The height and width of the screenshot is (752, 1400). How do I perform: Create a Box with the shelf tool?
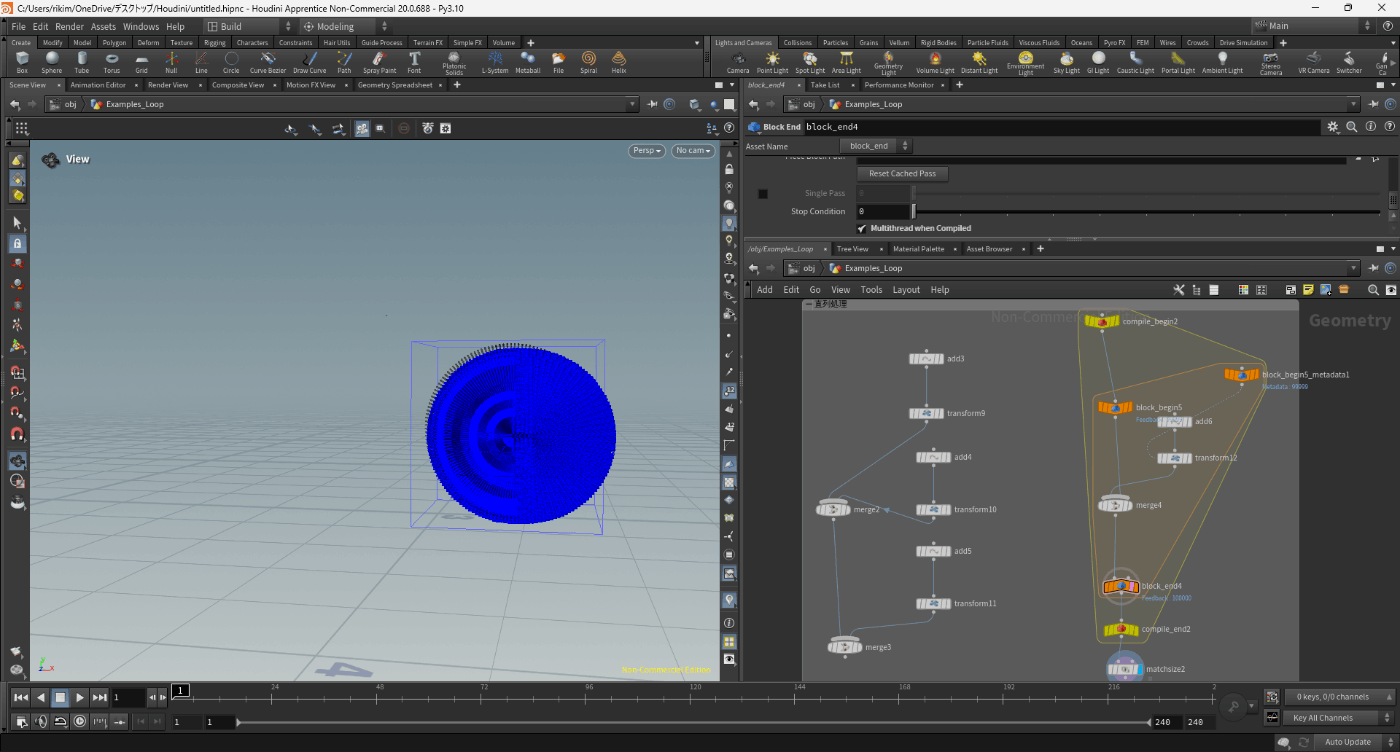click(x=22, y=62)
